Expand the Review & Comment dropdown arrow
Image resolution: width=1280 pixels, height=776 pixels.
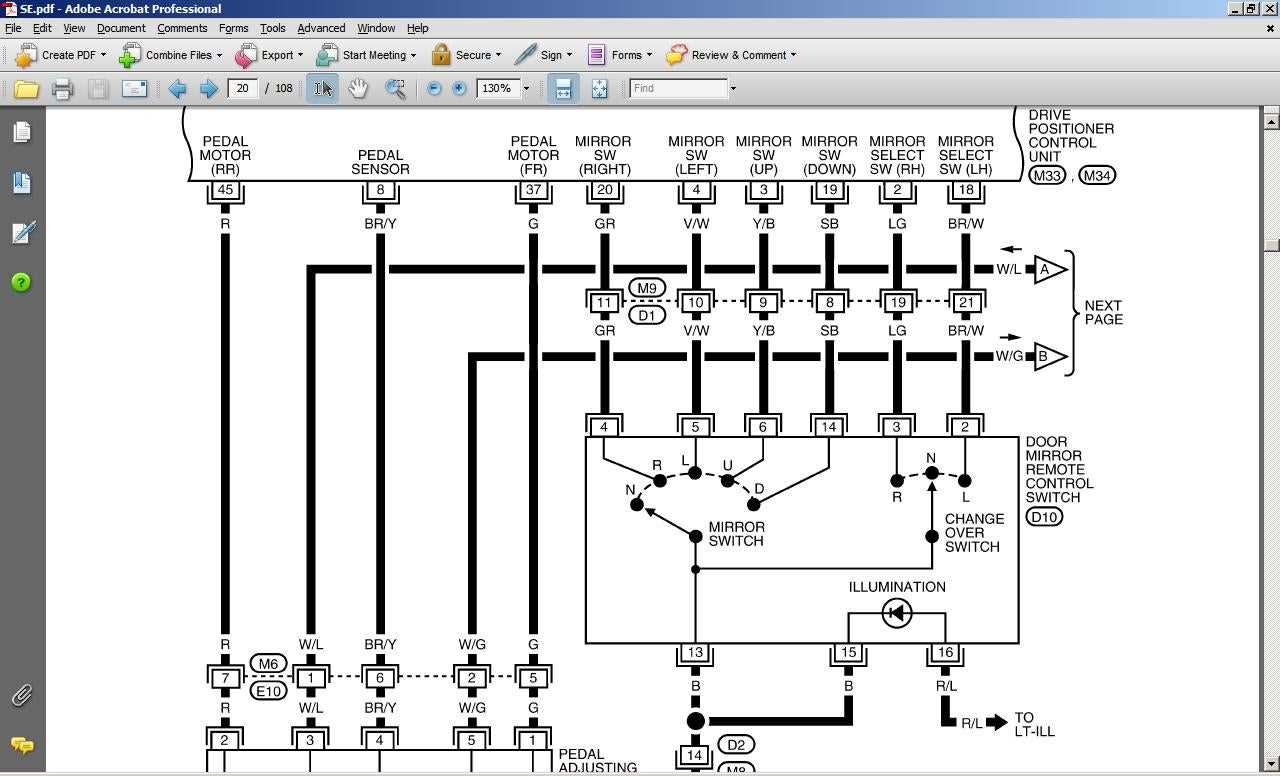click(793, 55)
